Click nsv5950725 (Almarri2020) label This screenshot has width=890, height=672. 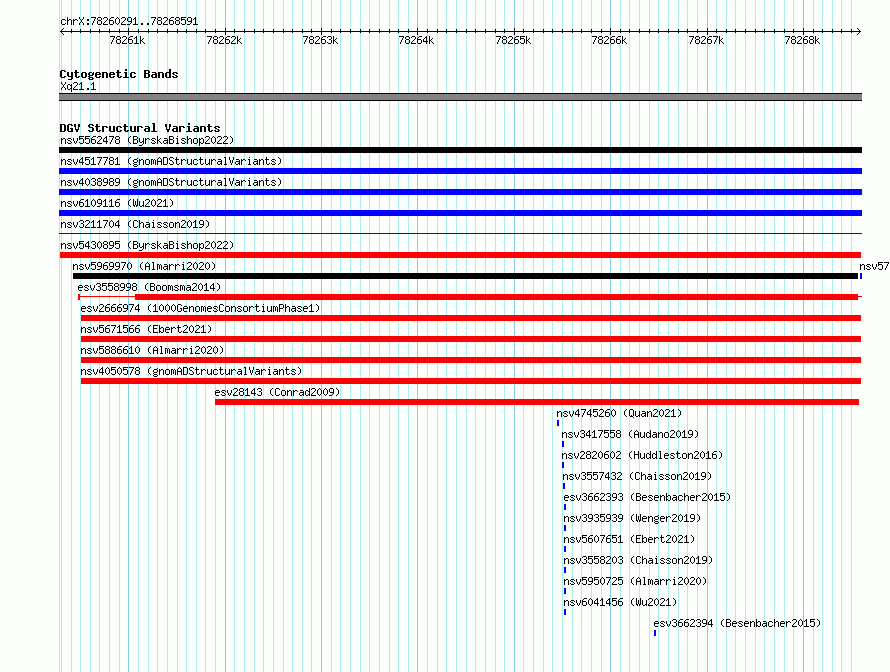coord(636,581)
